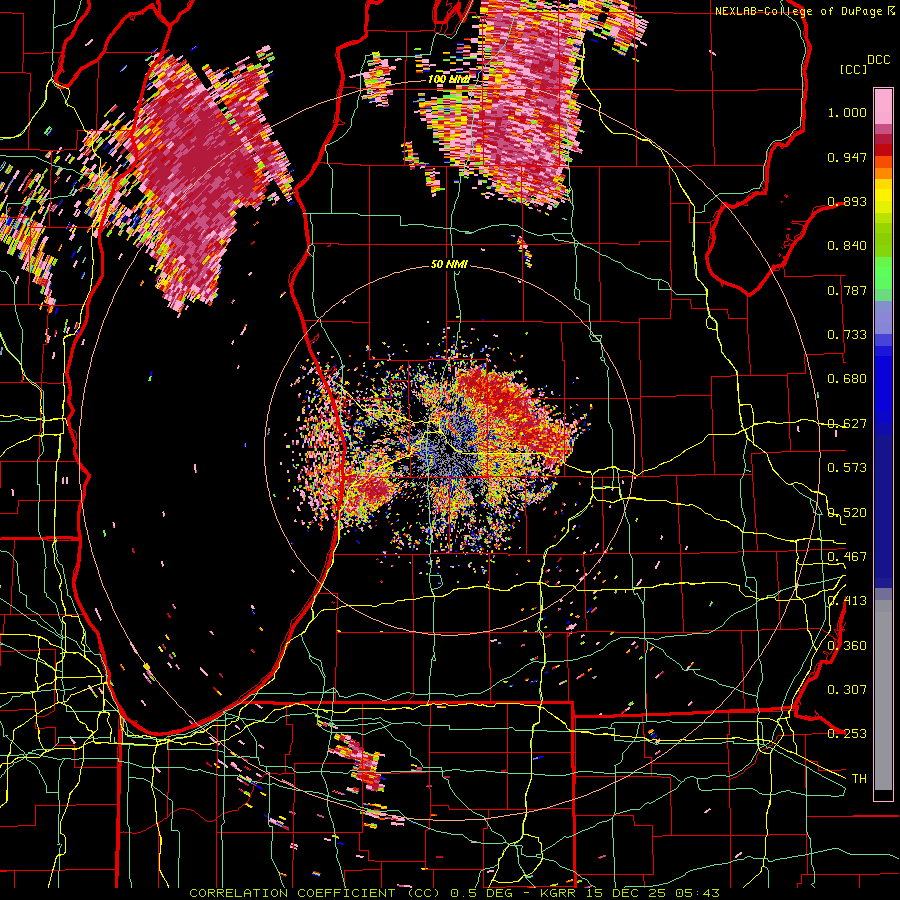Click the 0.893 legend value

(847, 201)
